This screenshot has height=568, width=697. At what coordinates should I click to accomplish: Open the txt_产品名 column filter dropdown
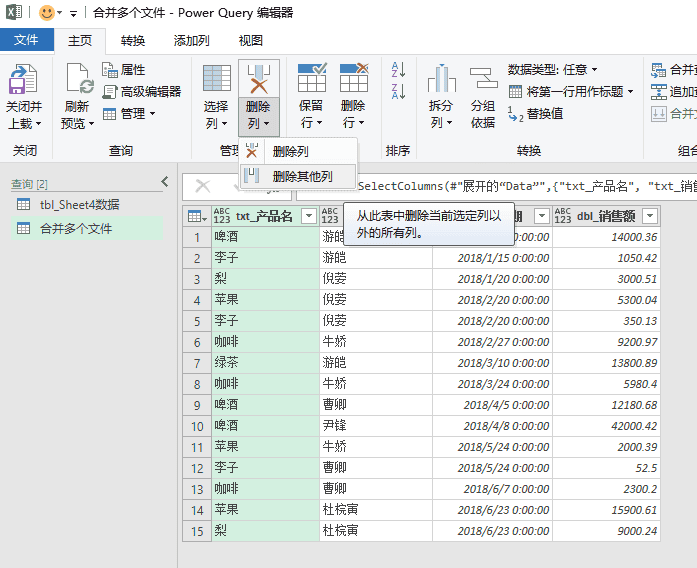(x=309, y=216)
